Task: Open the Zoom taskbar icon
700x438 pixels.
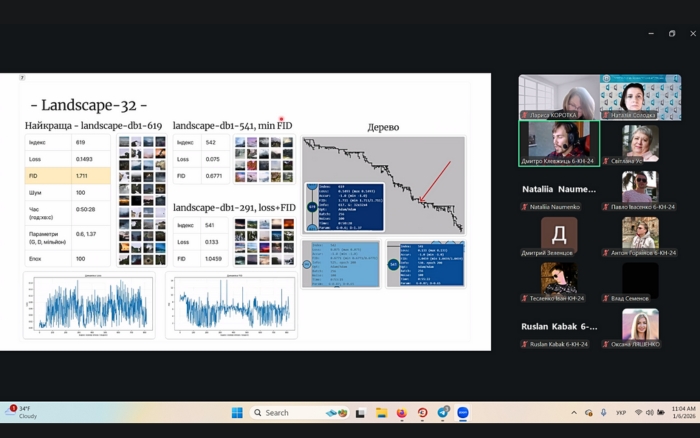Action: (x=463, y=412)
